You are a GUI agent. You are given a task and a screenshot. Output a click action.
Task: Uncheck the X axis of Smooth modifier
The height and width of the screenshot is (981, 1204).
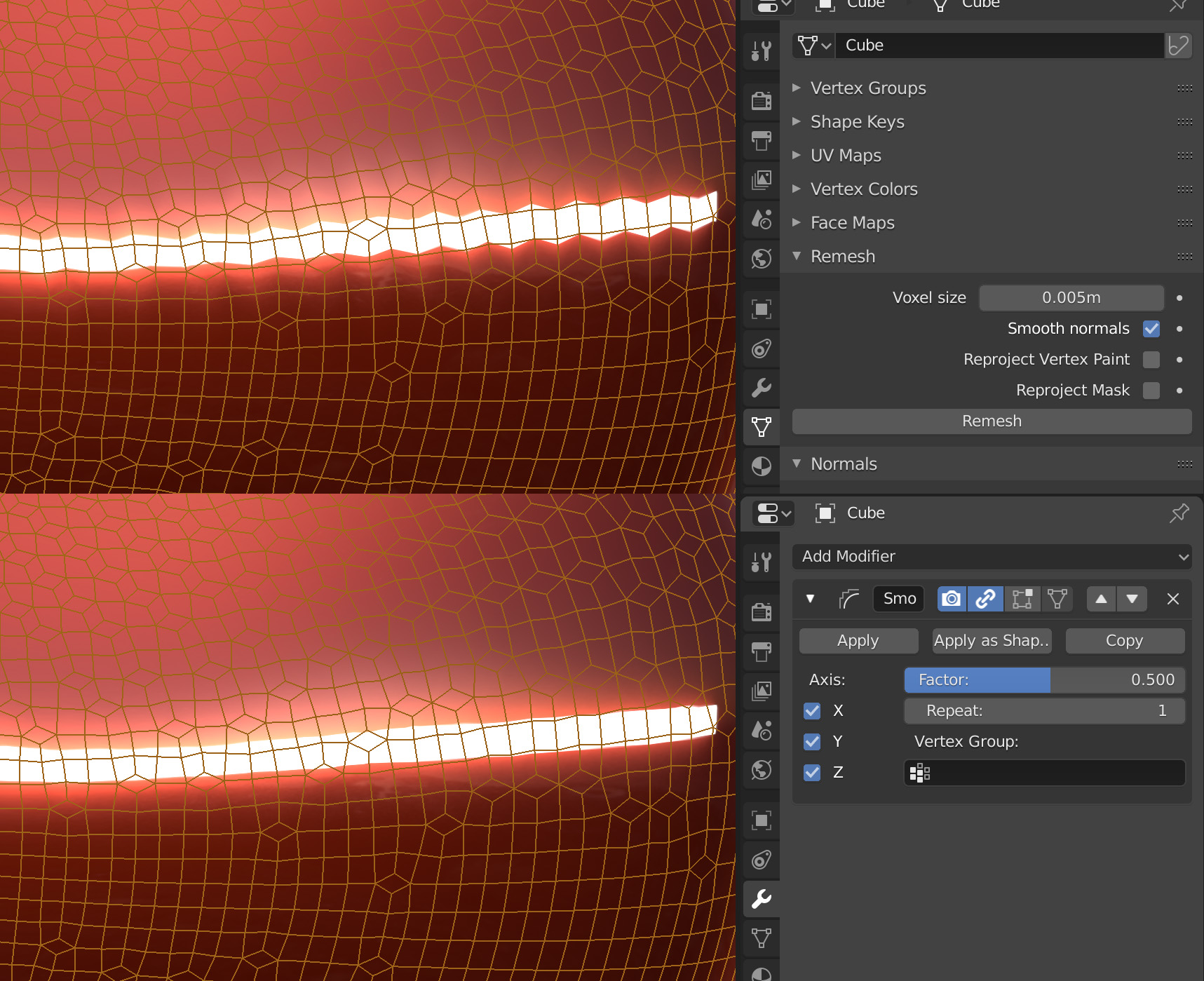(x=812, y=711)
